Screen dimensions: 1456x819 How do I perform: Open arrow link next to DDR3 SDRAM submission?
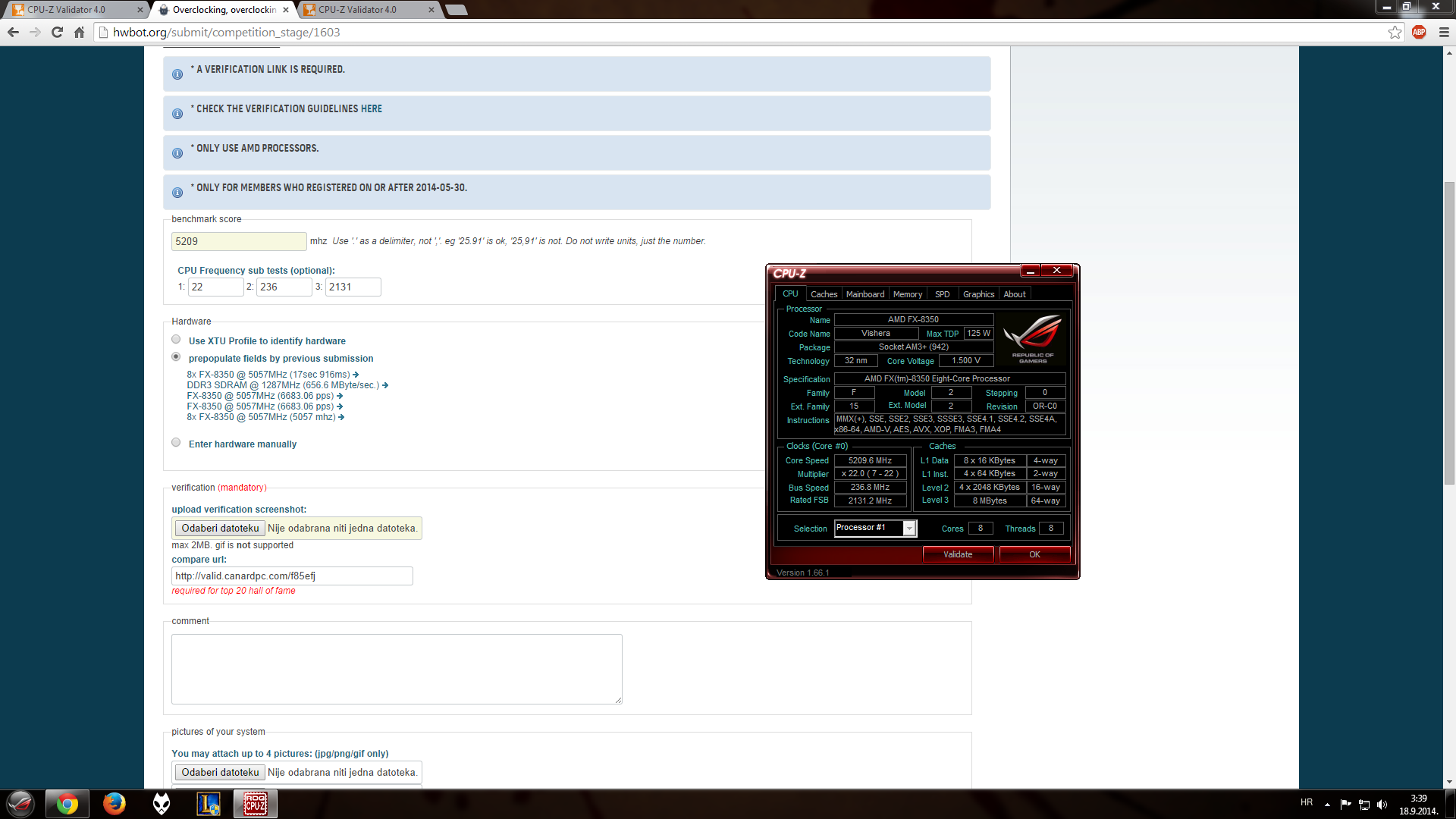[385, 385]
